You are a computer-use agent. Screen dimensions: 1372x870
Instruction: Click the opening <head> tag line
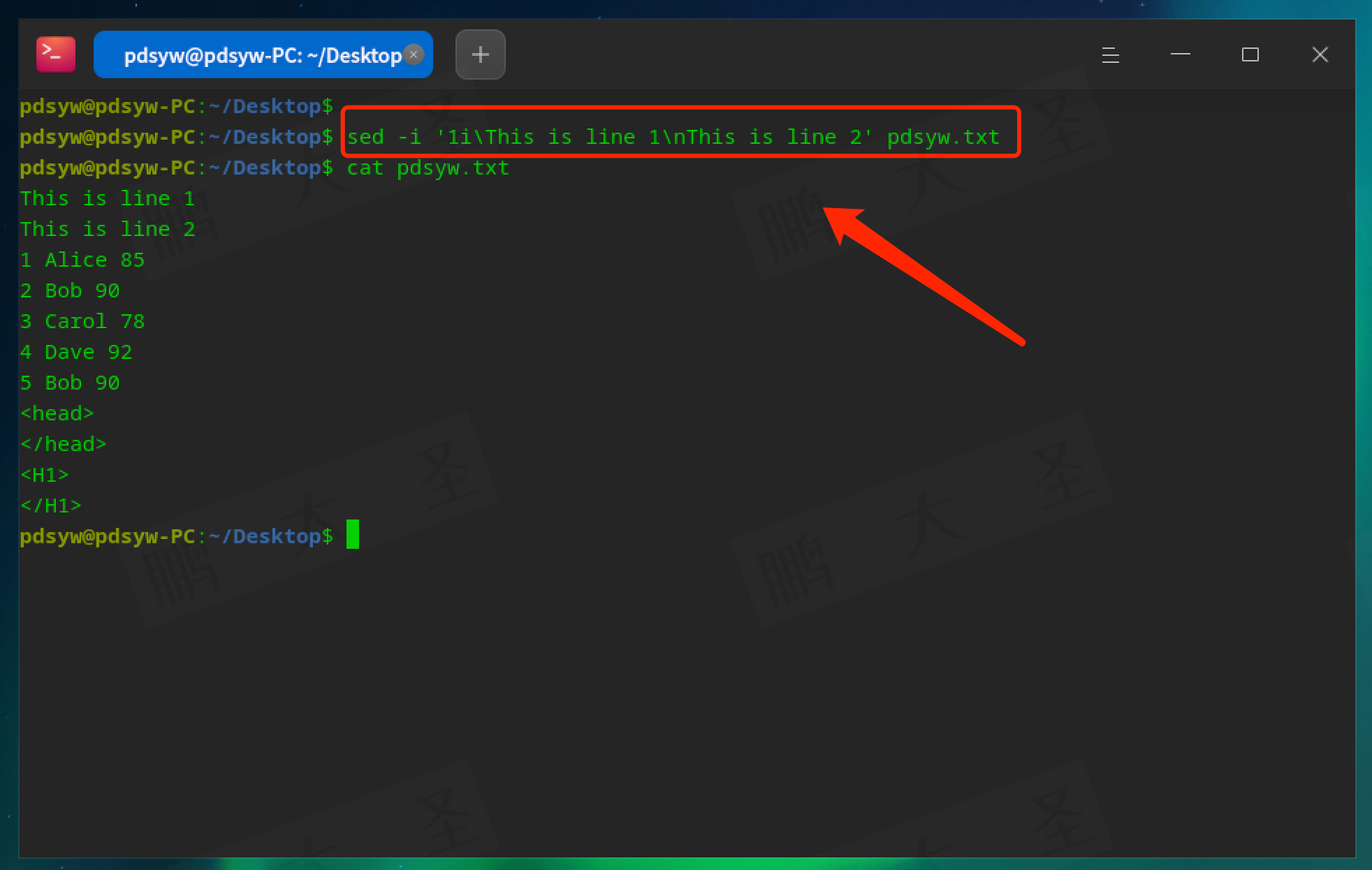57,414
